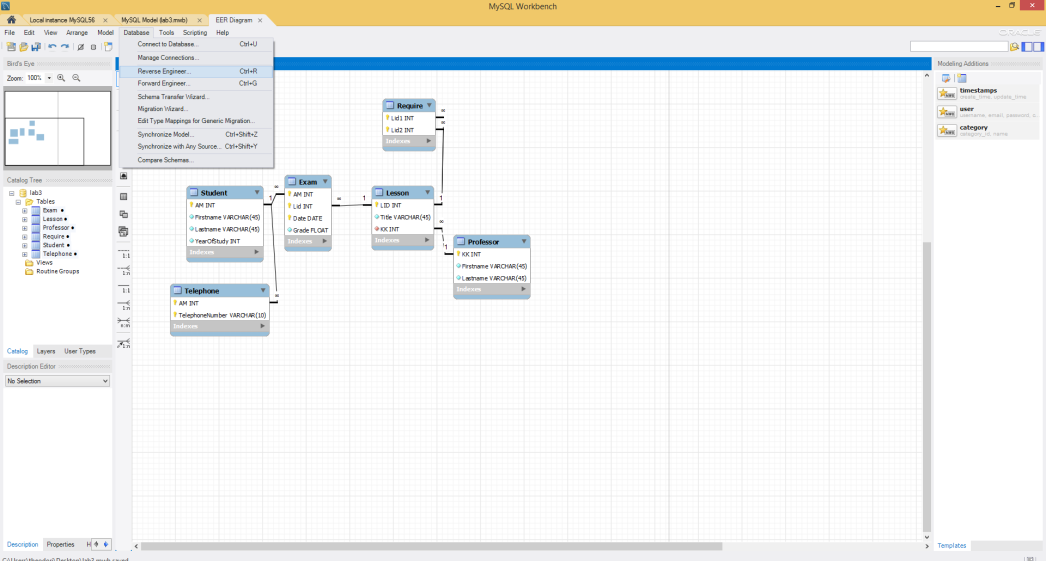
Task: Open the Properties tab at bottom
Action: (x=61, y=544)
